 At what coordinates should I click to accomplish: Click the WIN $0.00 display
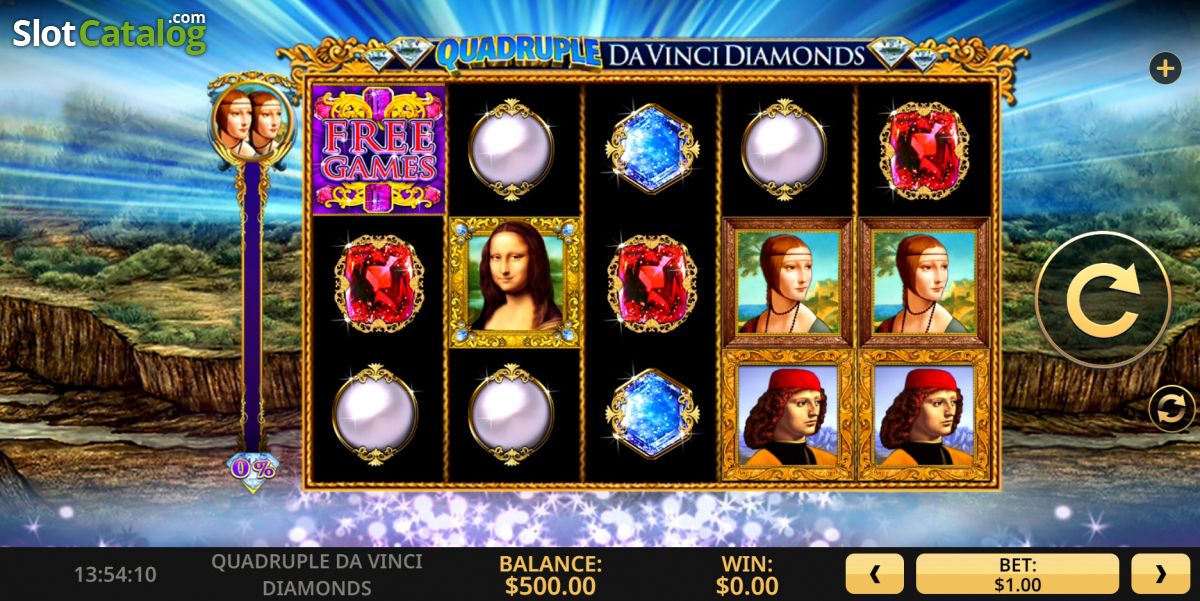[747, 574]
